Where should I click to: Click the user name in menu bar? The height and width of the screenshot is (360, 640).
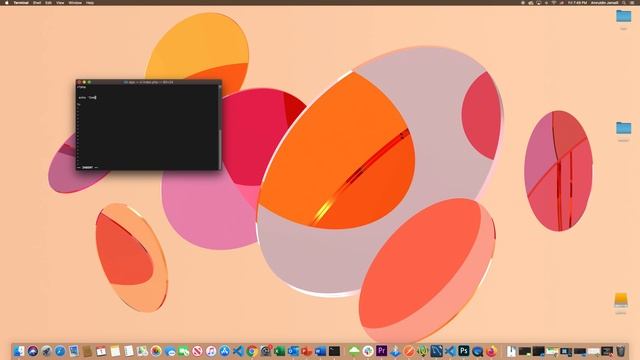click(604, 2)
